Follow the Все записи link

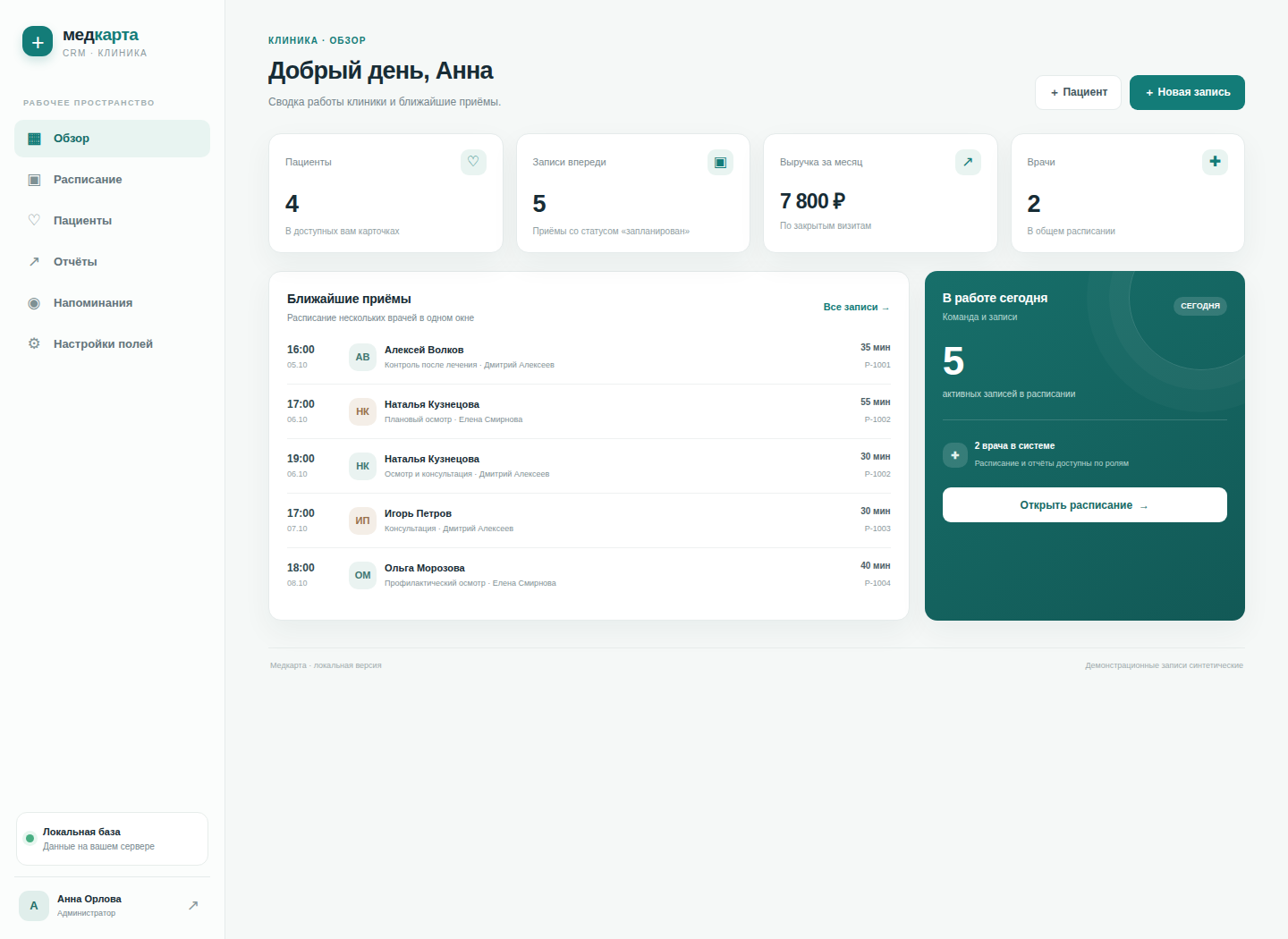[x=857, y=307]
